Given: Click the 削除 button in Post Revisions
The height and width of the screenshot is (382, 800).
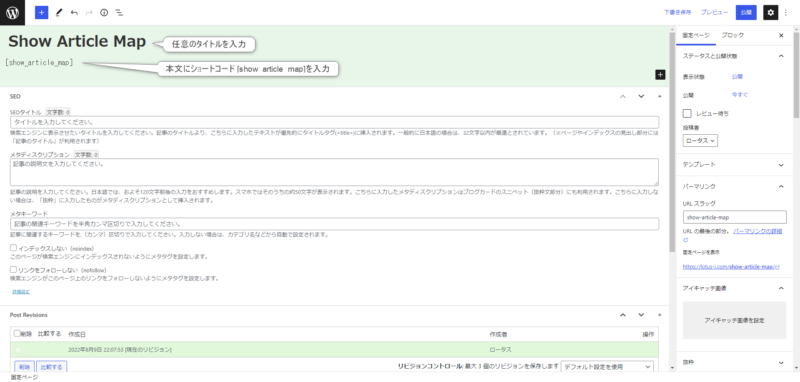Looking at the screenshot, I should 24,367.
